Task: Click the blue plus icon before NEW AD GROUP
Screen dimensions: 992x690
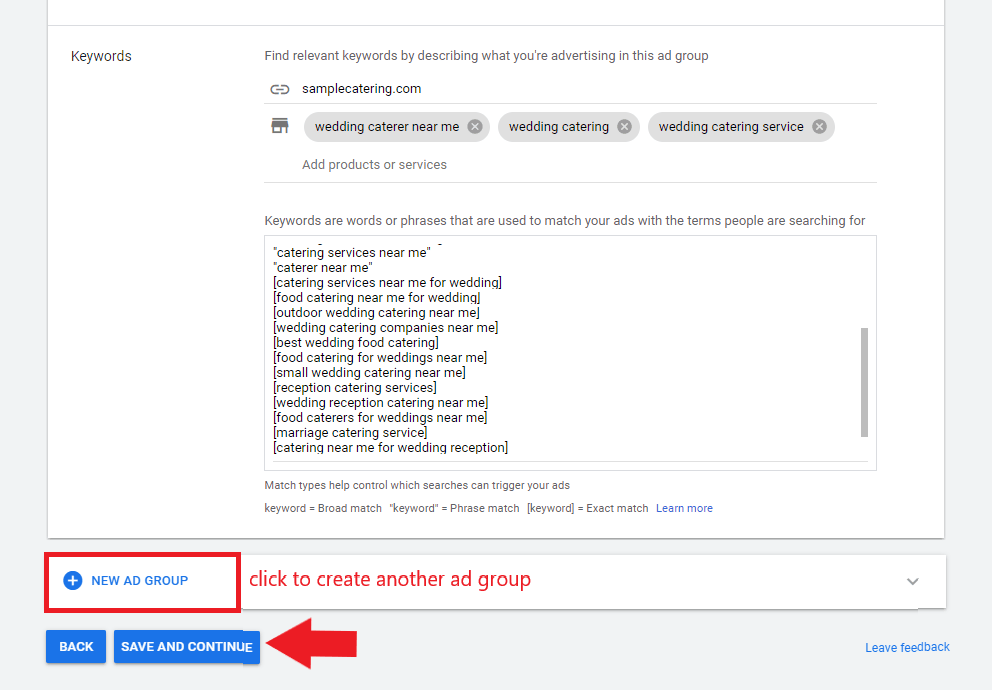Action: pos(72,580)
